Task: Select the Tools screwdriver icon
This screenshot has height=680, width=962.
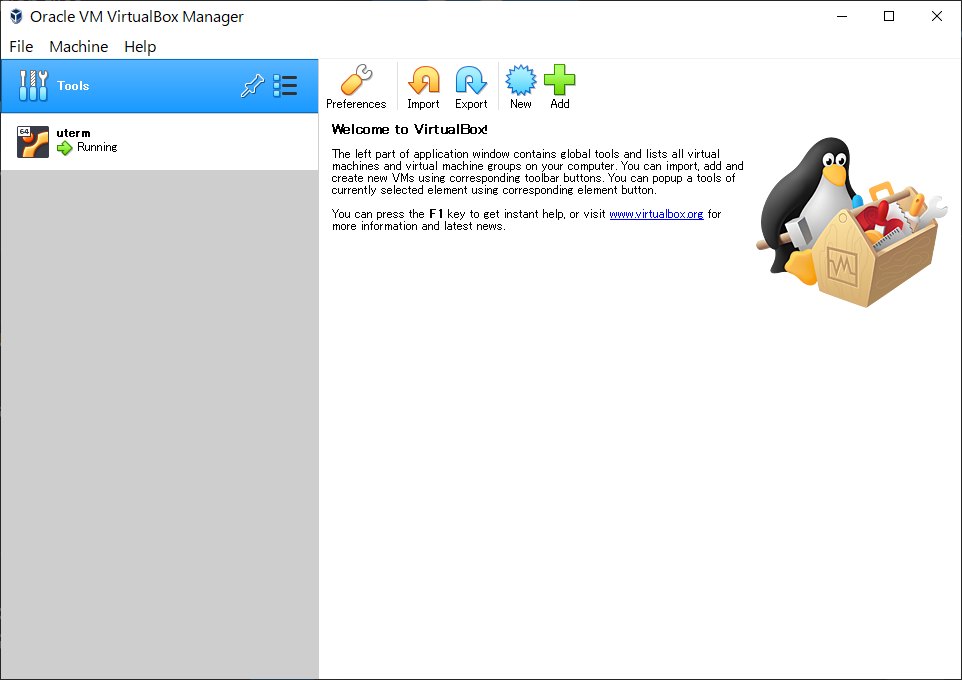Action: 33,85
